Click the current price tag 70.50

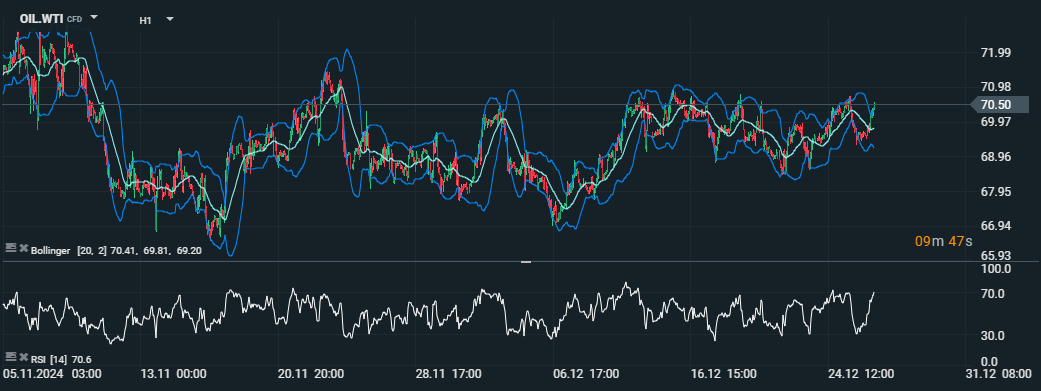click(999, 104)
